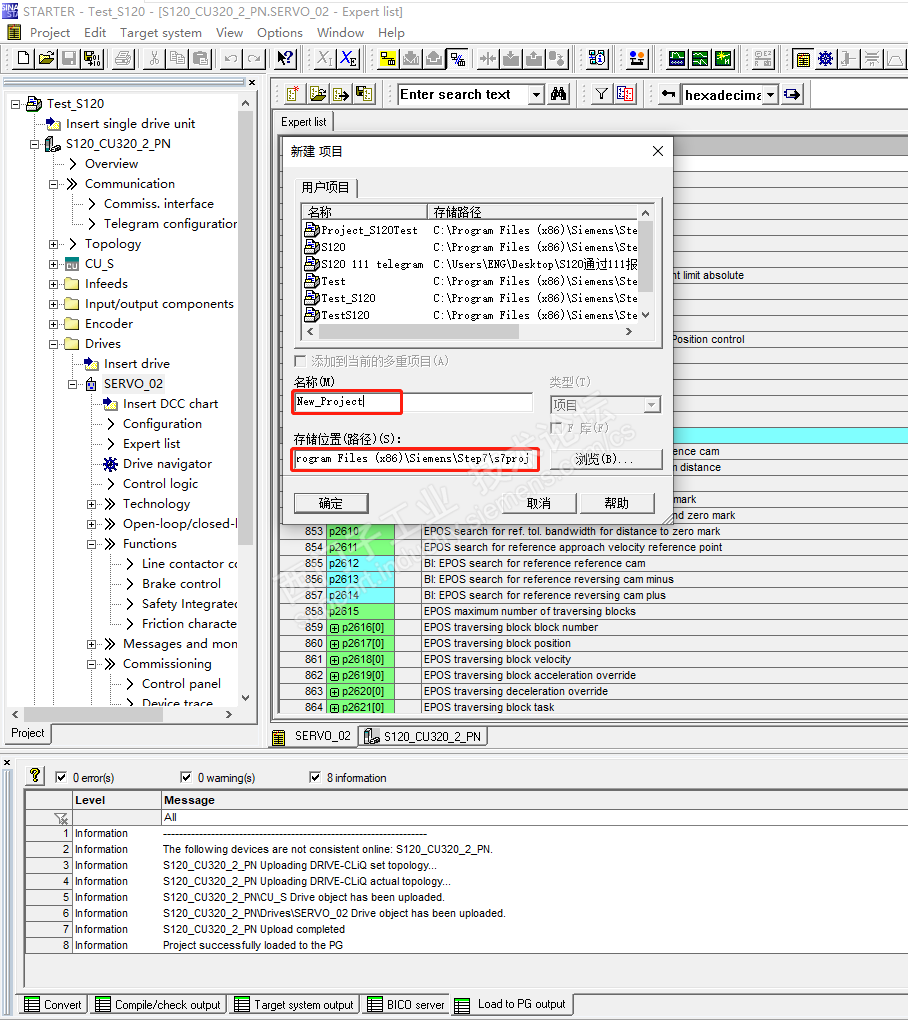
Task: Click the Redo arrow icon
Action: coord(254,59)
